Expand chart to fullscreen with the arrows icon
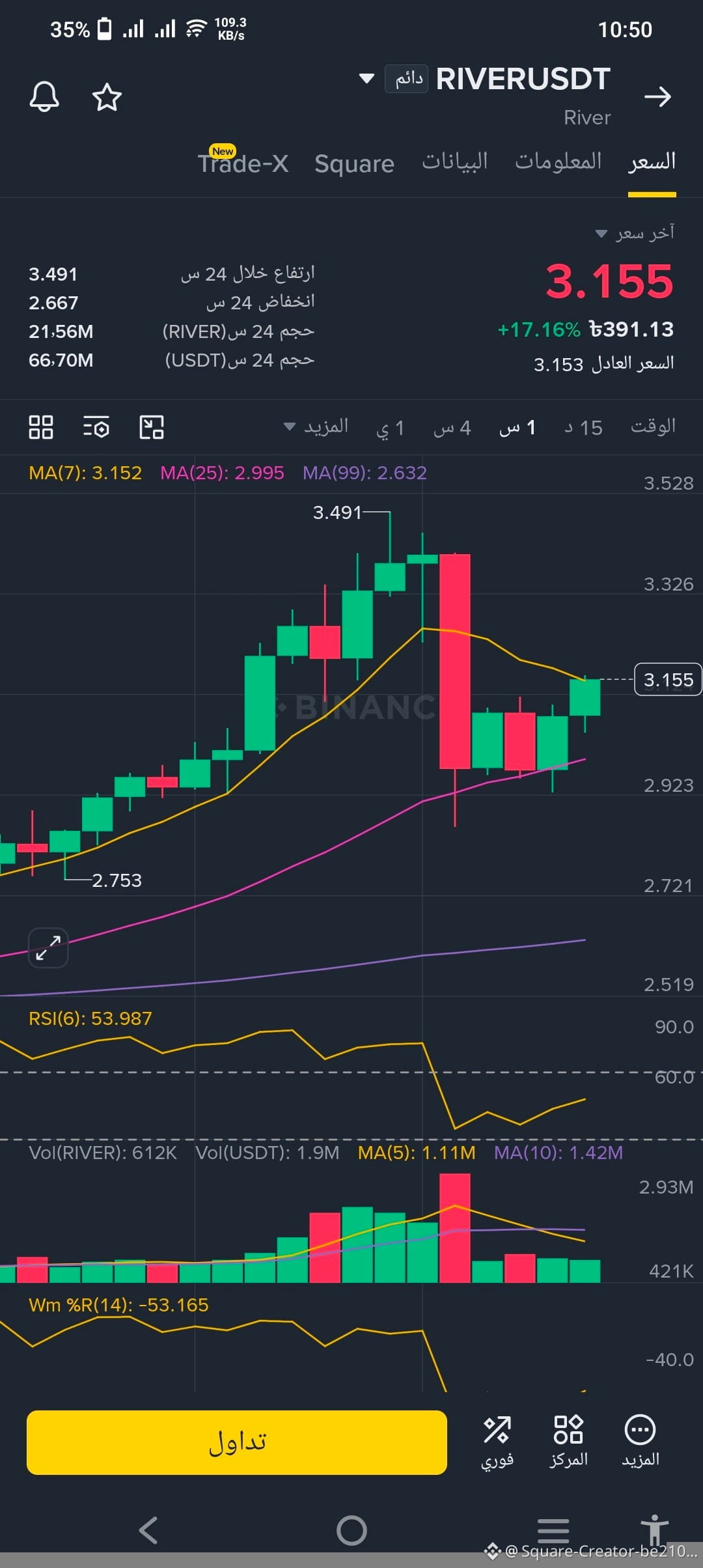This screenshot has height=1568, width=703. coord(48,947)
